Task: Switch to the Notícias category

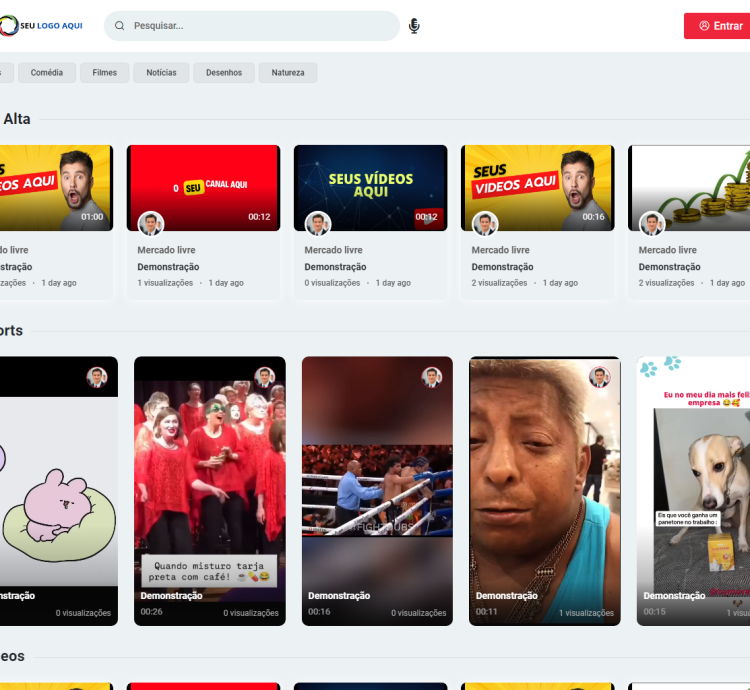Action: pyautogui.click(x=161, y=73)
